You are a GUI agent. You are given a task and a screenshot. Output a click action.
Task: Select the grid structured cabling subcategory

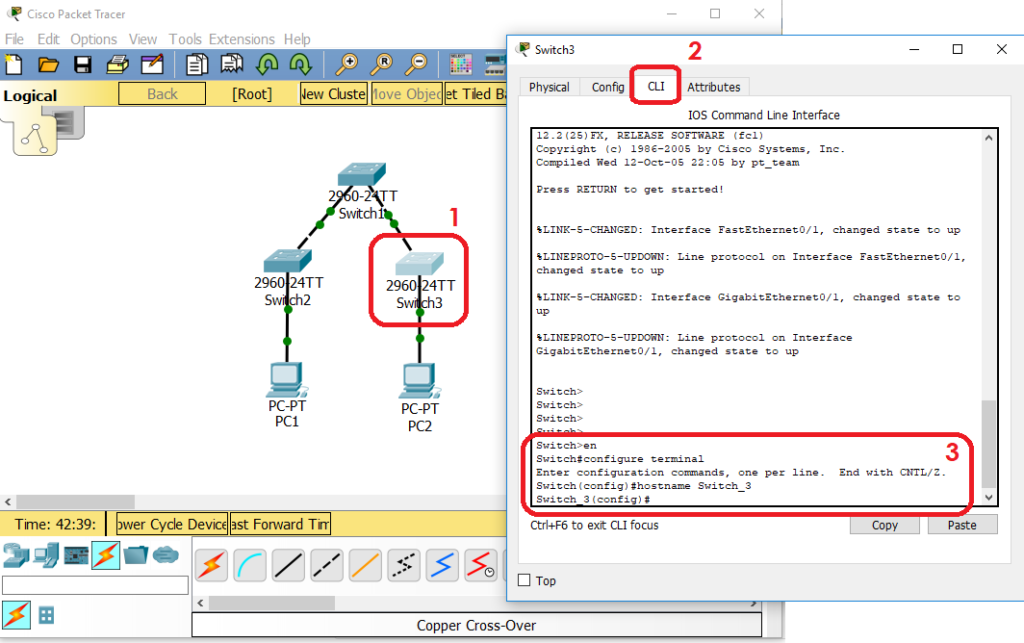pos(46,615)
